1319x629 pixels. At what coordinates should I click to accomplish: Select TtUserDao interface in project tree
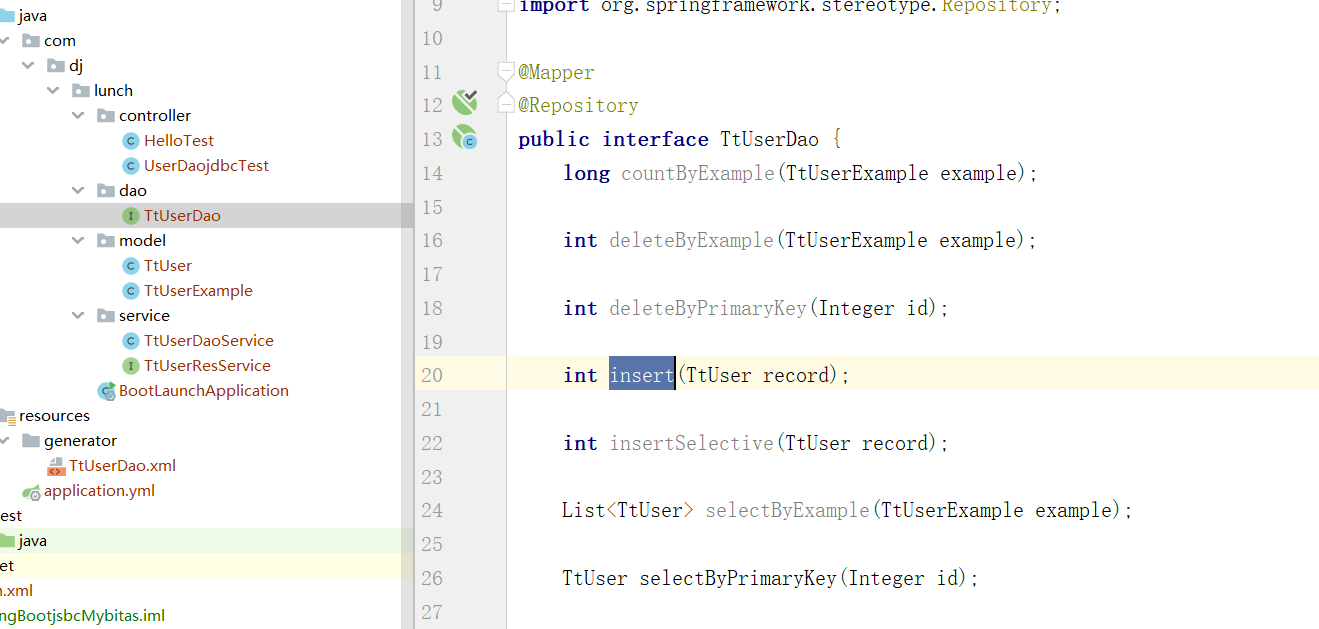click(x=182, y=216)
